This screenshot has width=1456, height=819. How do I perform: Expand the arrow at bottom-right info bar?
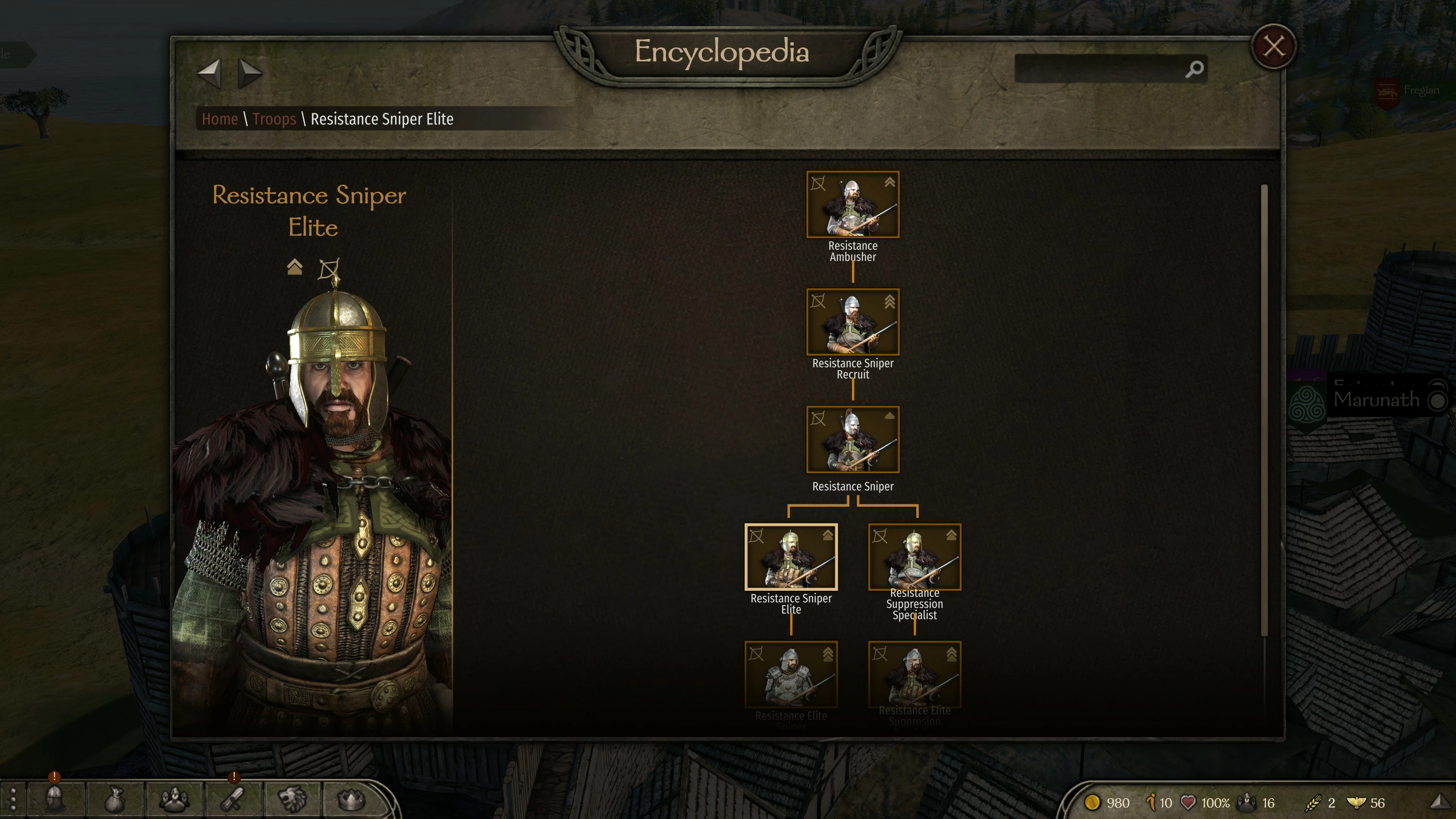1439,802
